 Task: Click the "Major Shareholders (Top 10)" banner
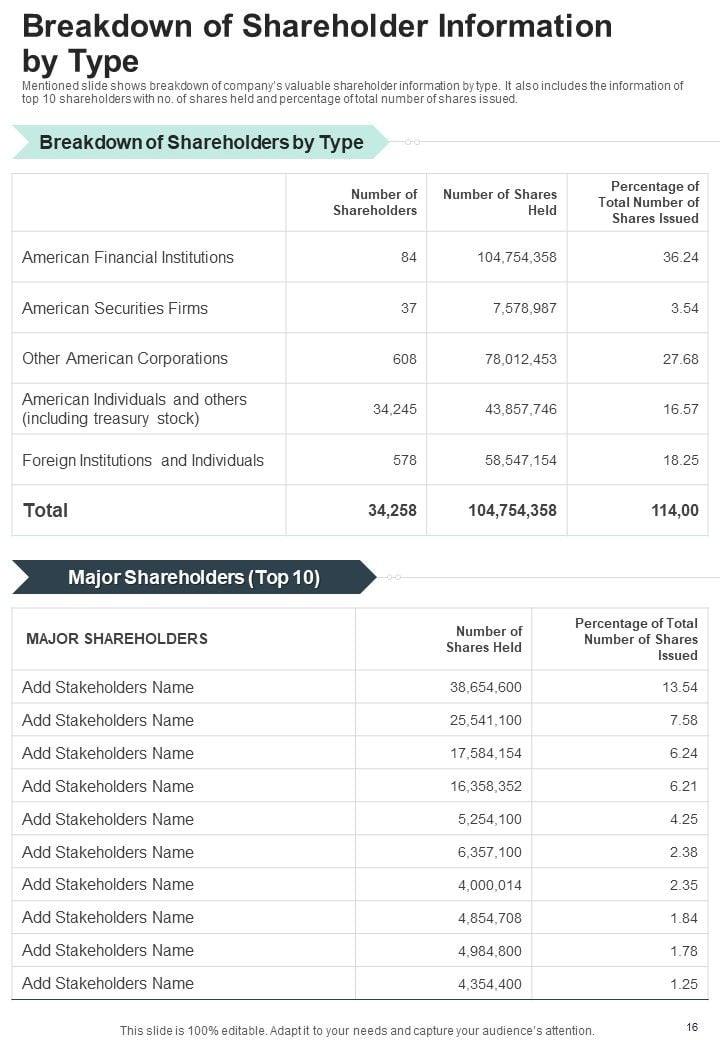click(x=194, y=577)
